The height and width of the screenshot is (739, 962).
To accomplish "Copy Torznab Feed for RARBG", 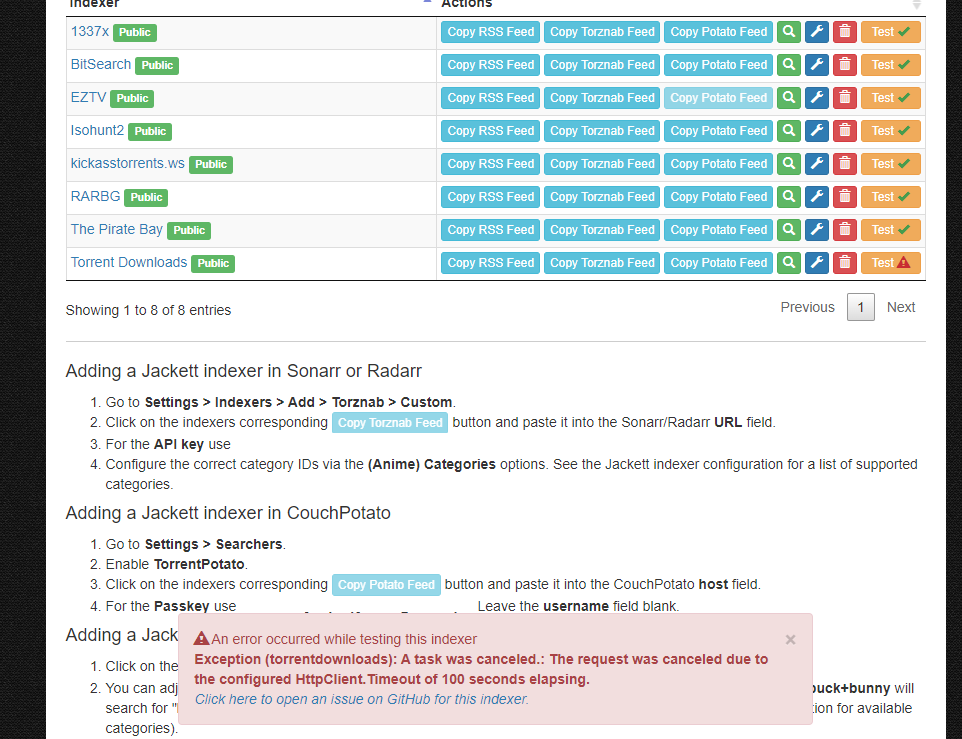I will point(602,197).
